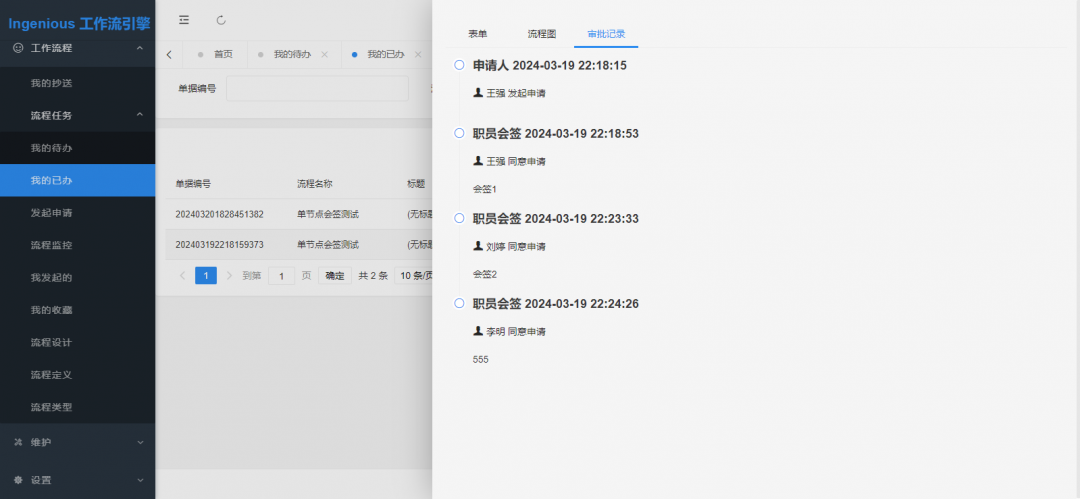Click the tools icon beside 维护
1080x499 pixels.
(19, 442)
